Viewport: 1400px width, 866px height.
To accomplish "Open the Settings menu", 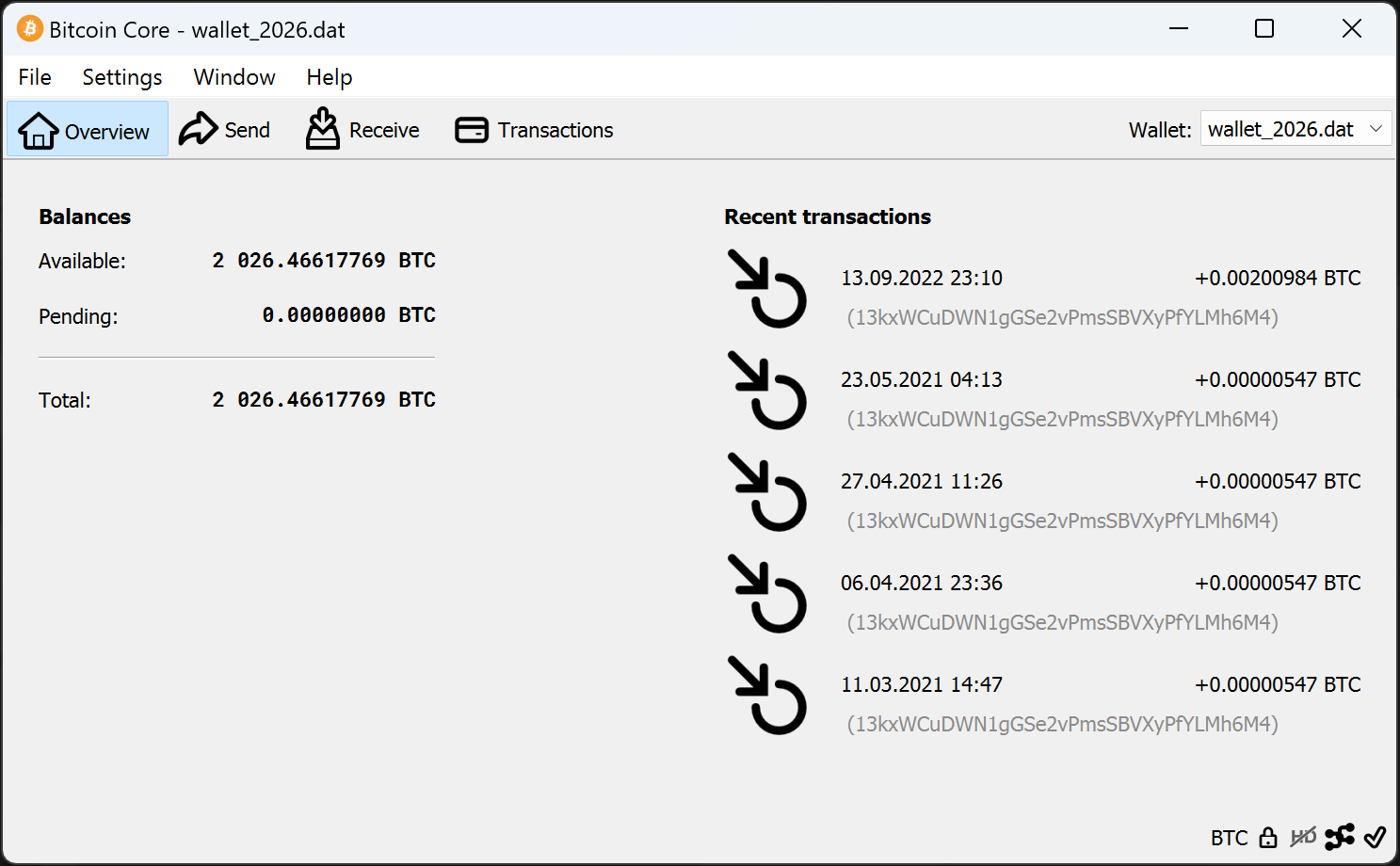I will [x=122, y=77].
